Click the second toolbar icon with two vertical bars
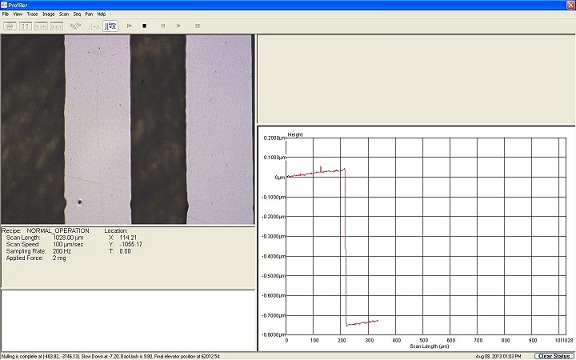This screenshot has width=576, height=360. coord(25,26)
